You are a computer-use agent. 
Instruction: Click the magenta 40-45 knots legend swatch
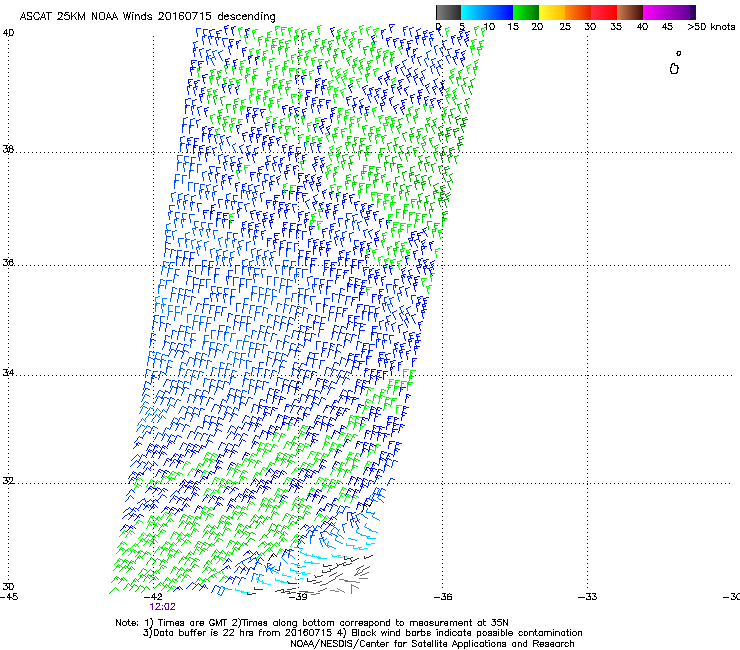click(x=656, y=12)
